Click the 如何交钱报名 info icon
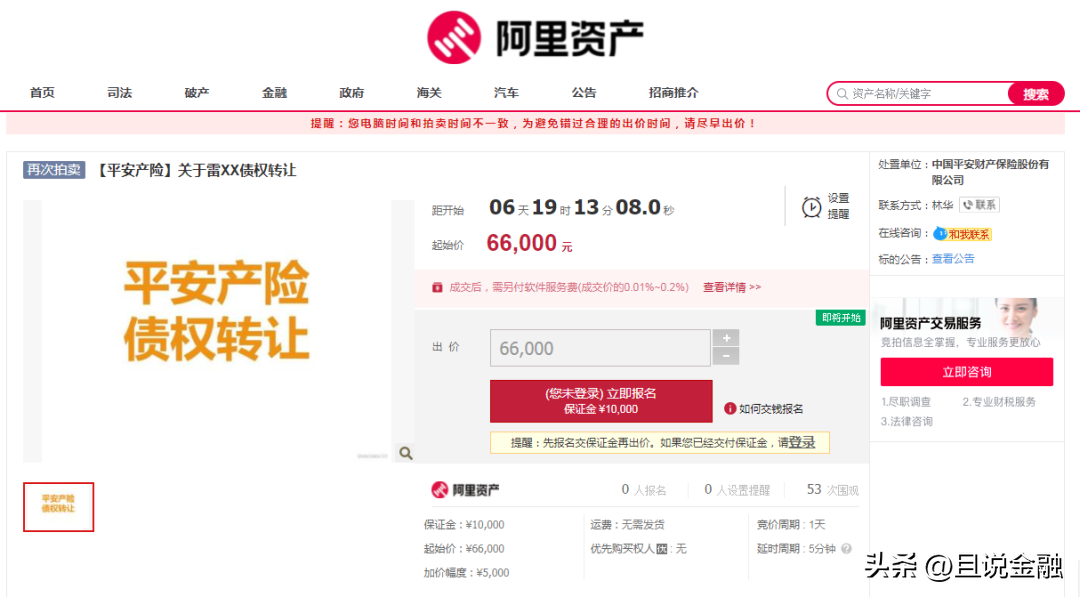The width and height of the screenshot is (1080, 597). coord(729,408)
